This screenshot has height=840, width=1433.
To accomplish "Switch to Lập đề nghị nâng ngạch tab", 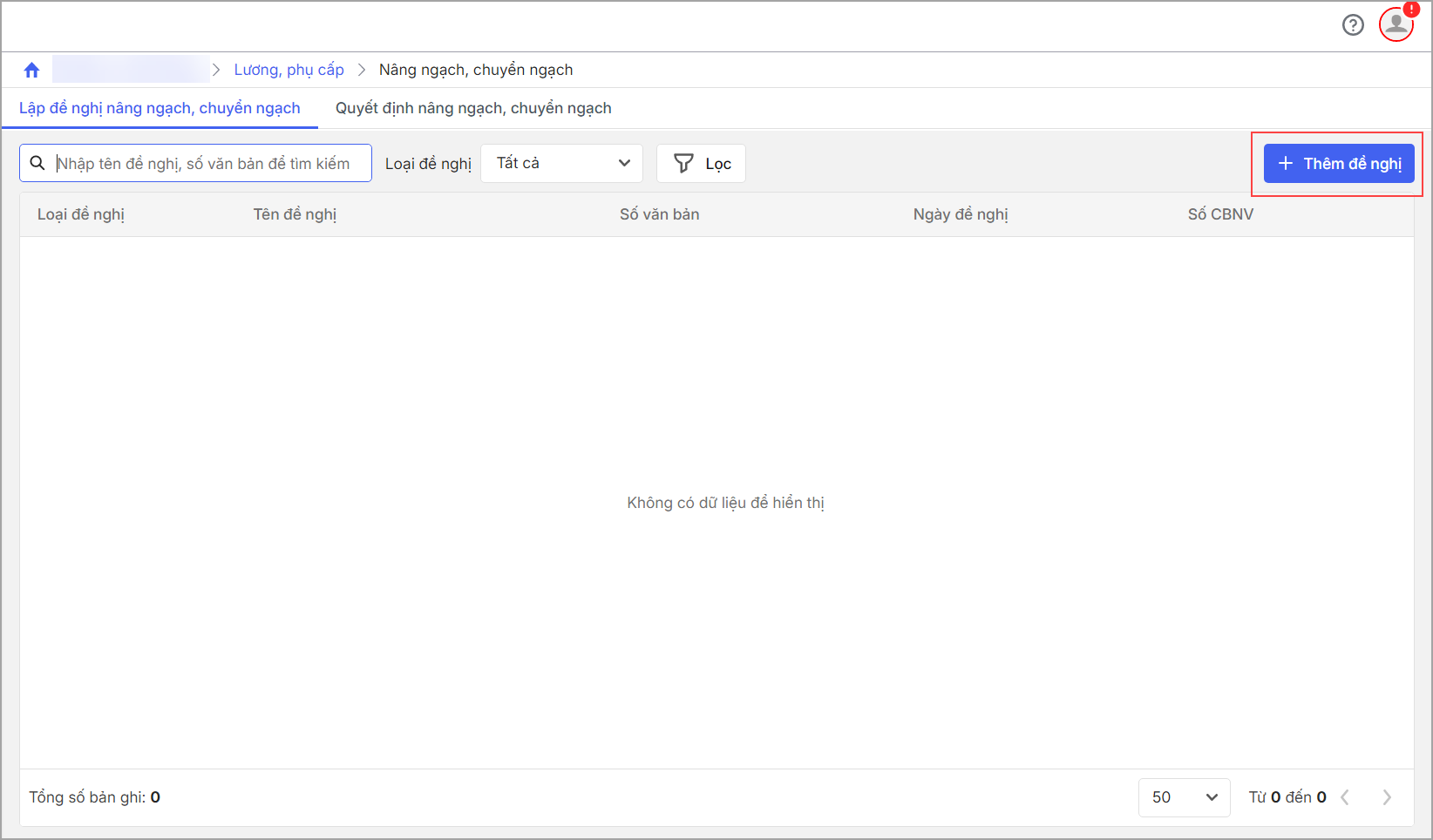I will [x=160, y=108].
